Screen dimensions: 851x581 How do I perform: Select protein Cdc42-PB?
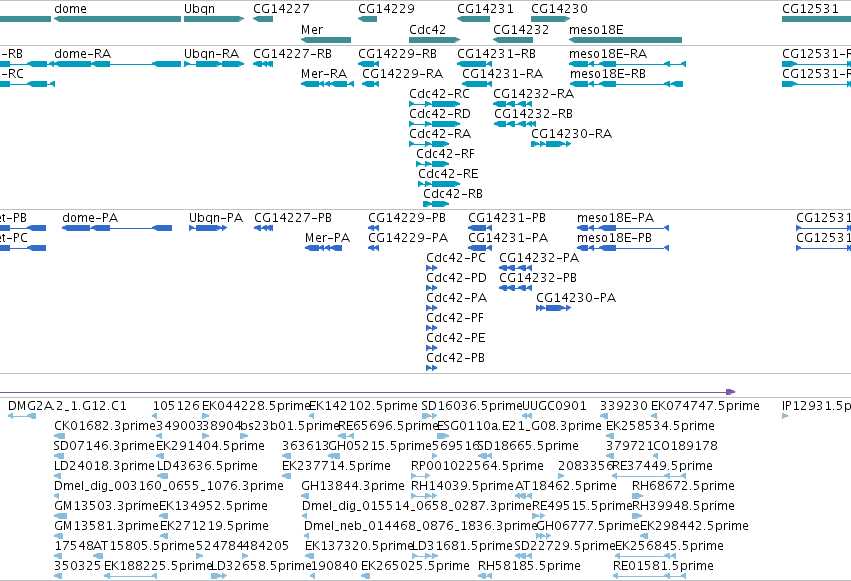tap(431, 368)
